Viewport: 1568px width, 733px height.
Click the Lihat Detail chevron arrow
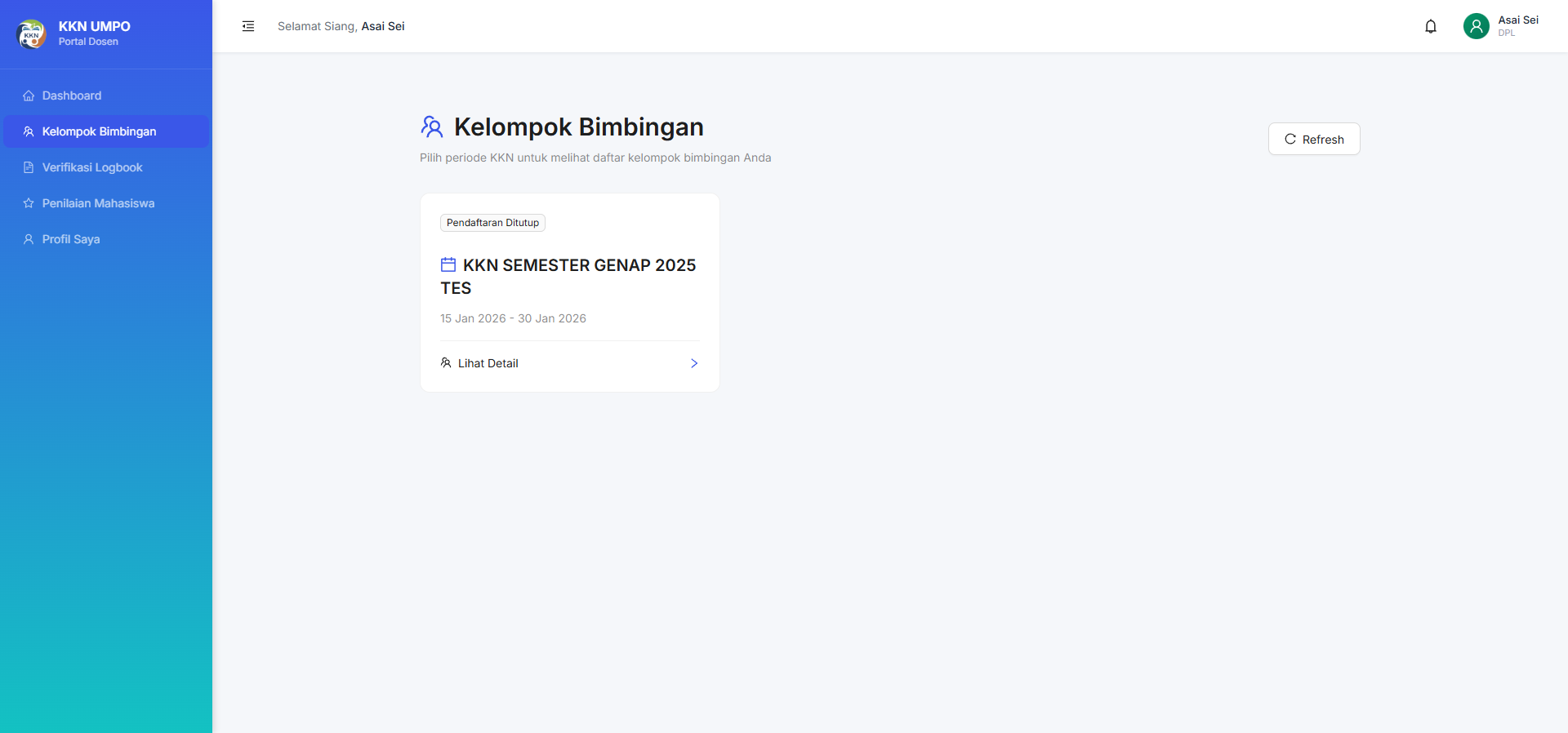[x=694, y=363]
